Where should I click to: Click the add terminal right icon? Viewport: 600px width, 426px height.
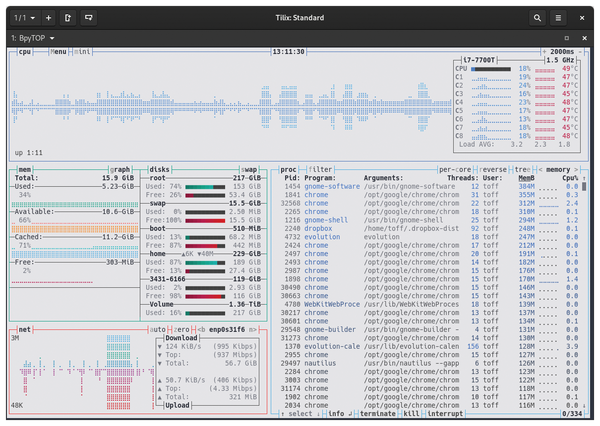[x=68, y=18]
